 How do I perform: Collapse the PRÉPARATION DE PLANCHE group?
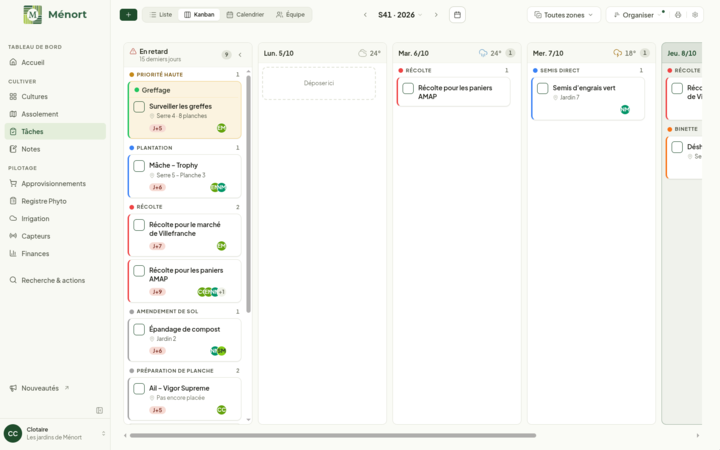(x=184, y=371)
